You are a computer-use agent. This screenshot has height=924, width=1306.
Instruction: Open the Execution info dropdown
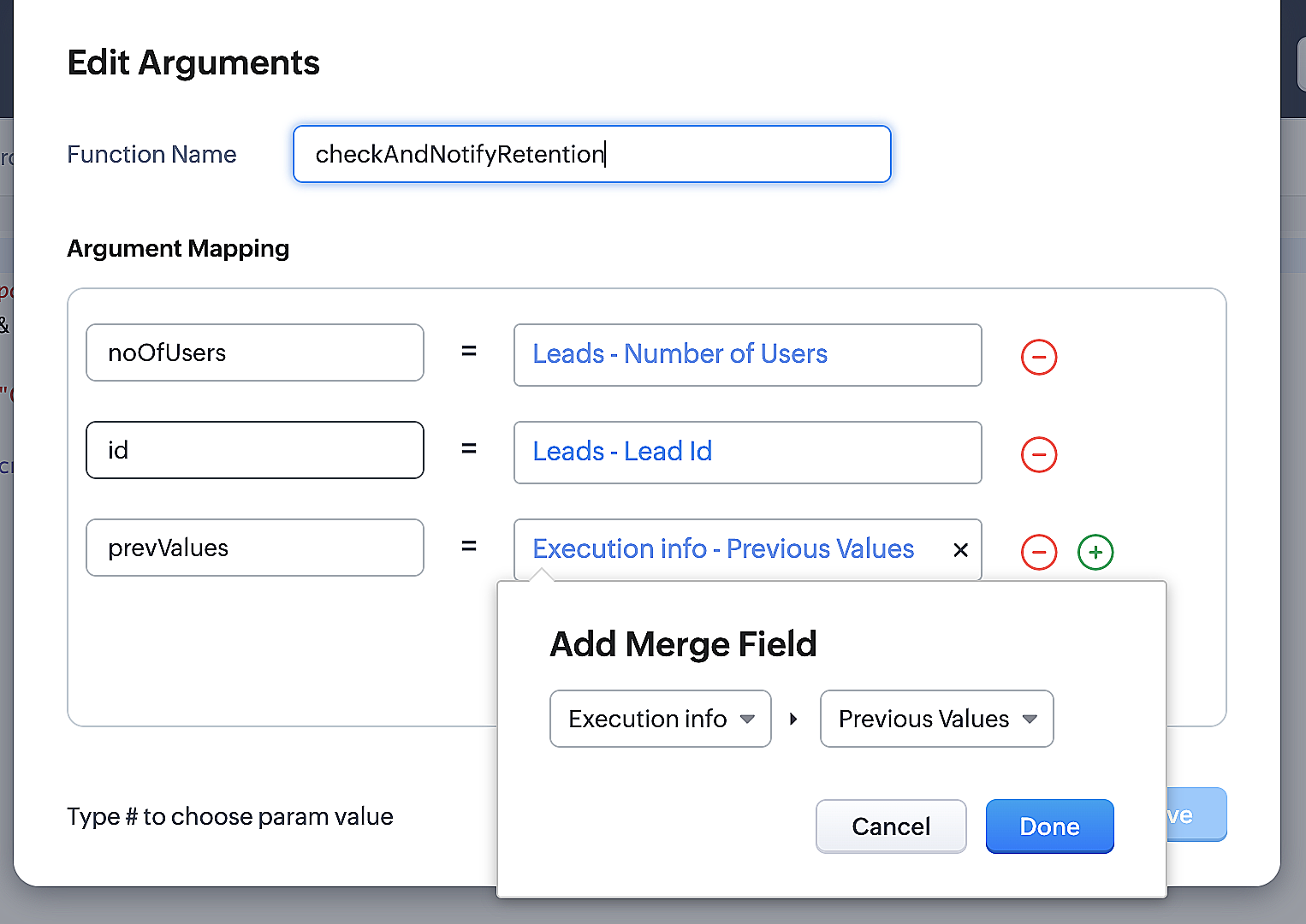[660, 719]
